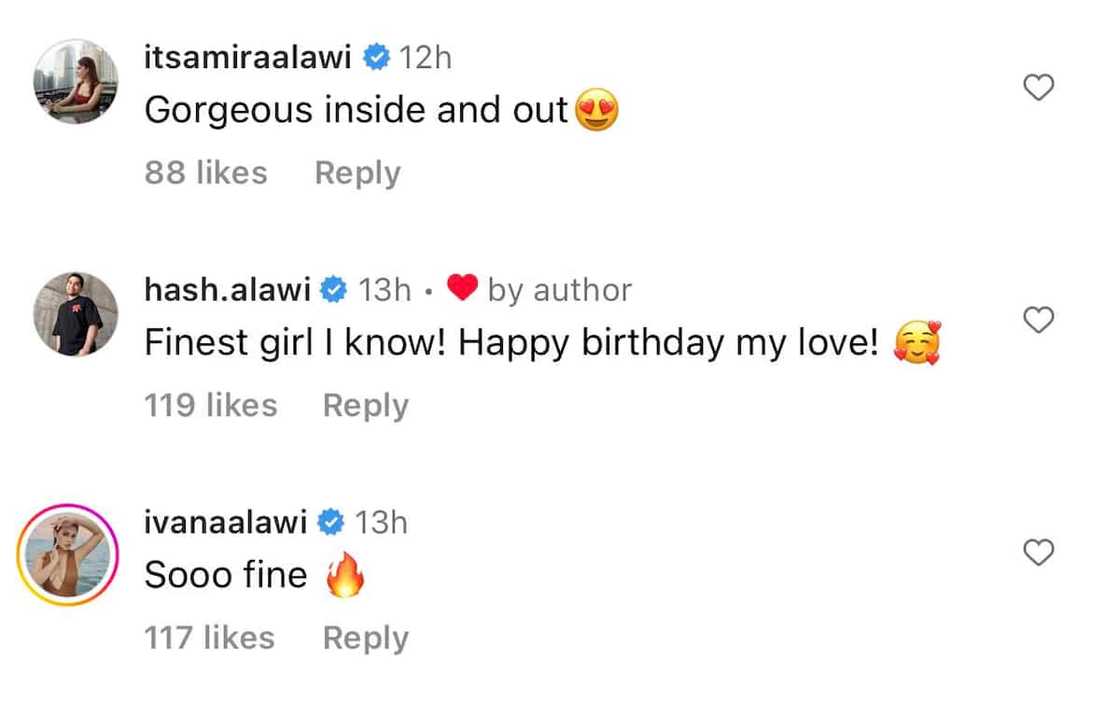The image size is (1120, 709).
Task: Click the verified badge next to ivanaalawi
Action: 332,522
